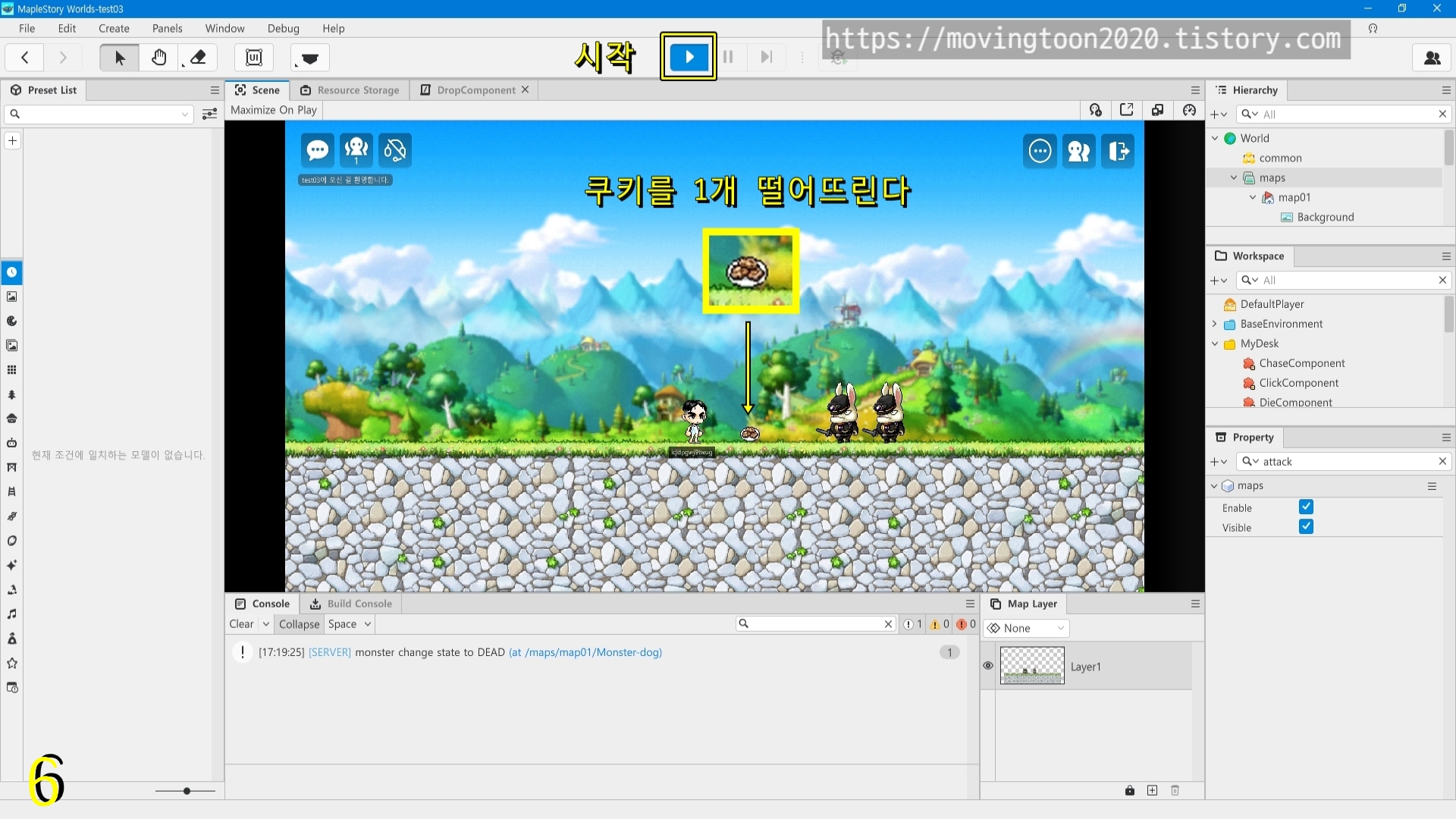
Task: Select the tree preset category icon
Action: pyautogui.click(x=12, y=394)
